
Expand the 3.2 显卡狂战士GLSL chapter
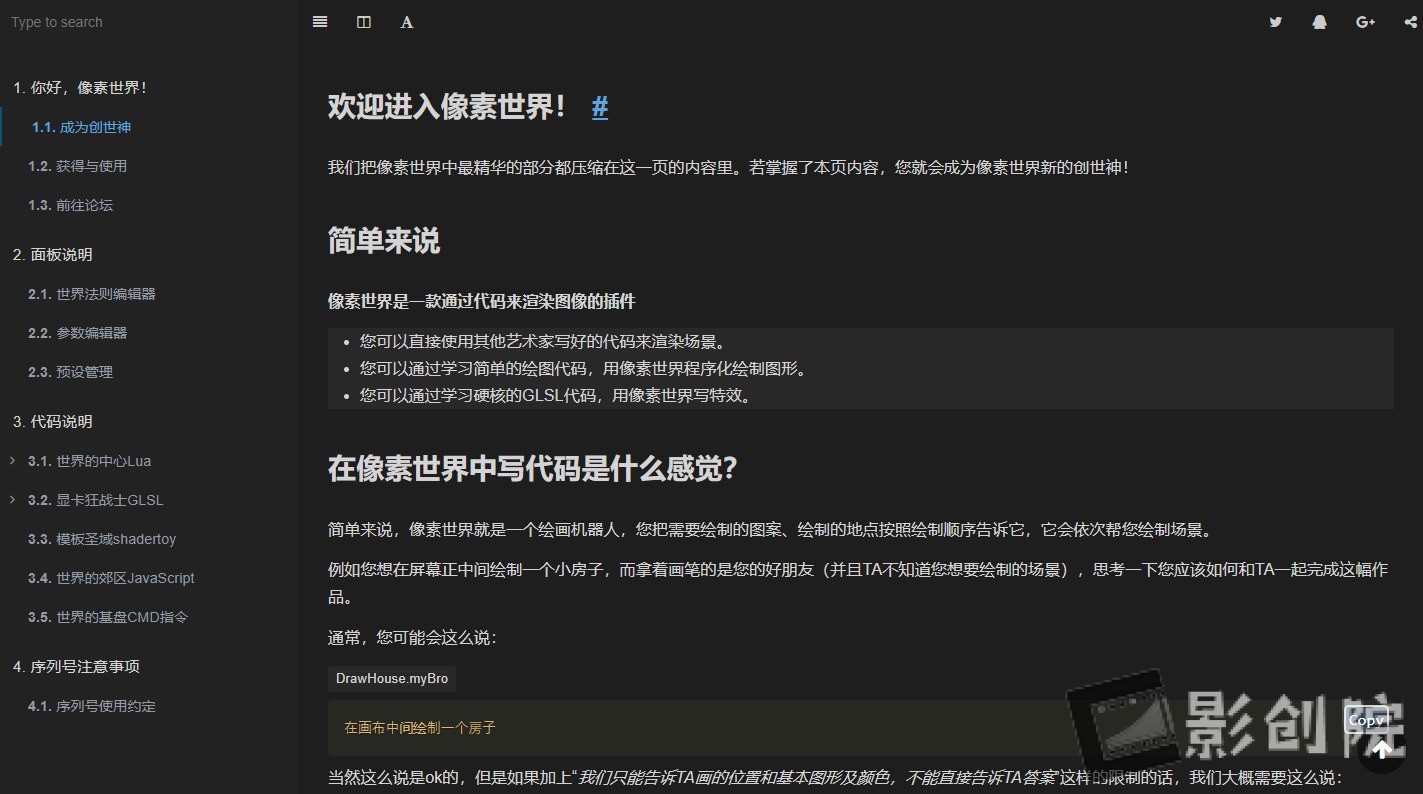12,500
